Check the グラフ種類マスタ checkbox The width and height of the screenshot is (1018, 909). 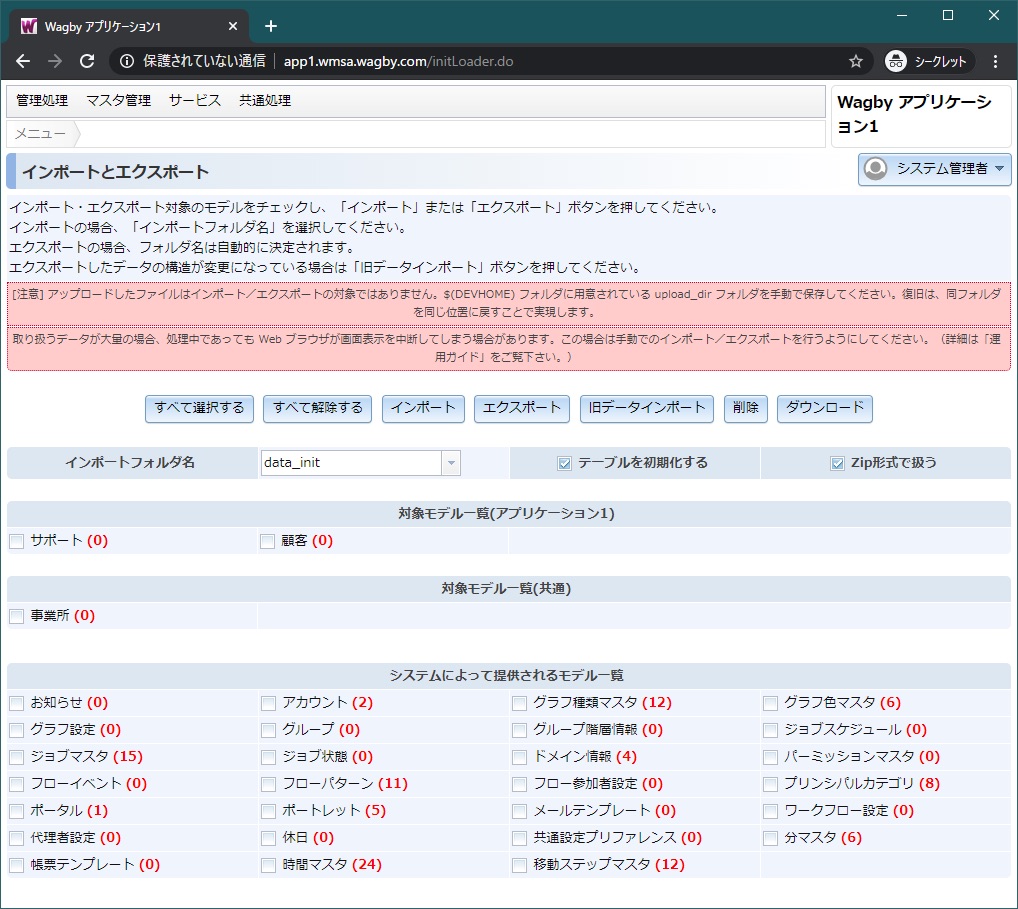(519, 703)
